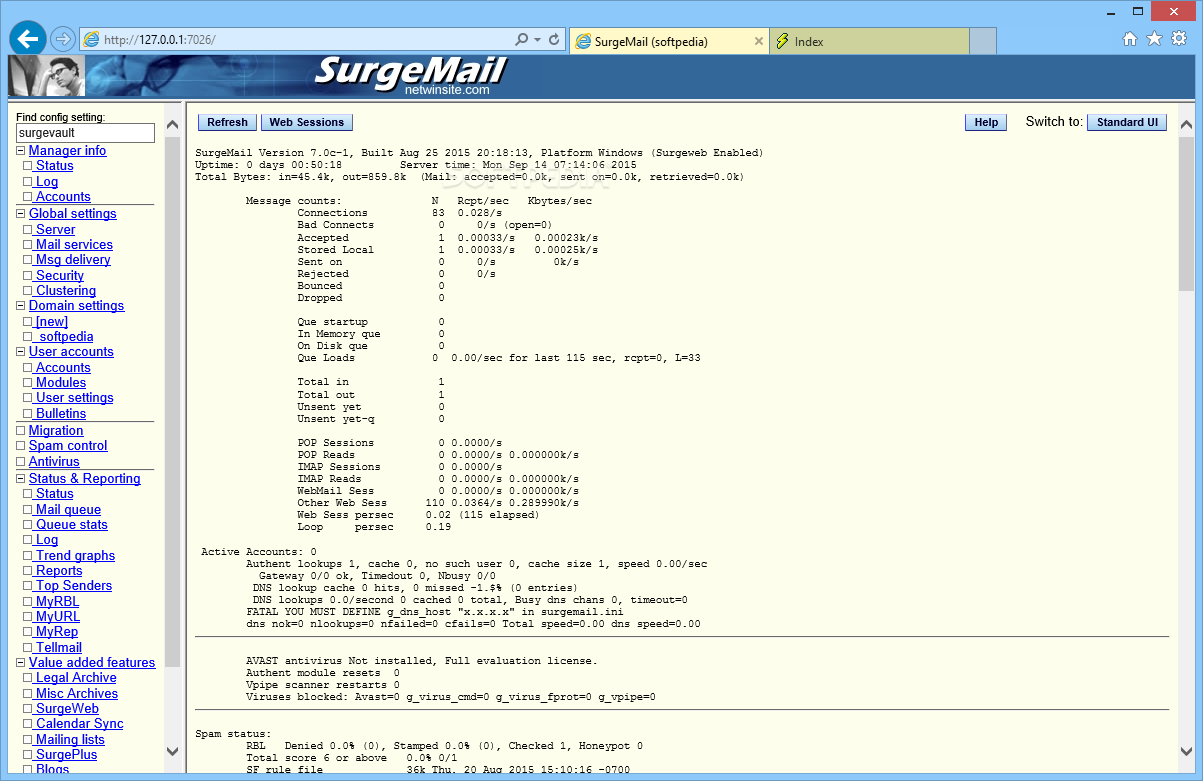Click the box icon beside Mail services

click(28, 245)
